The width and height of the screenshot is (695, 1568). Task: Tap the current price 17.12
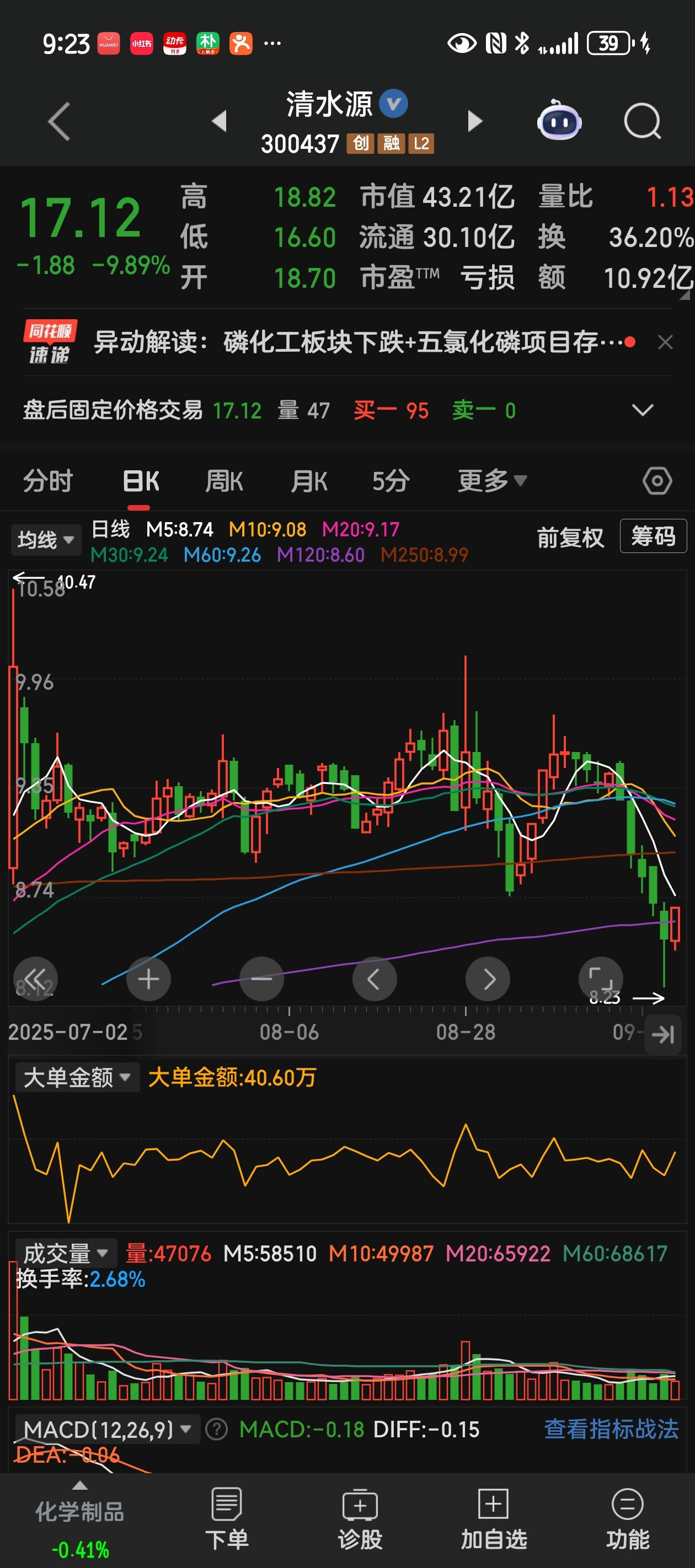point(81,217)
